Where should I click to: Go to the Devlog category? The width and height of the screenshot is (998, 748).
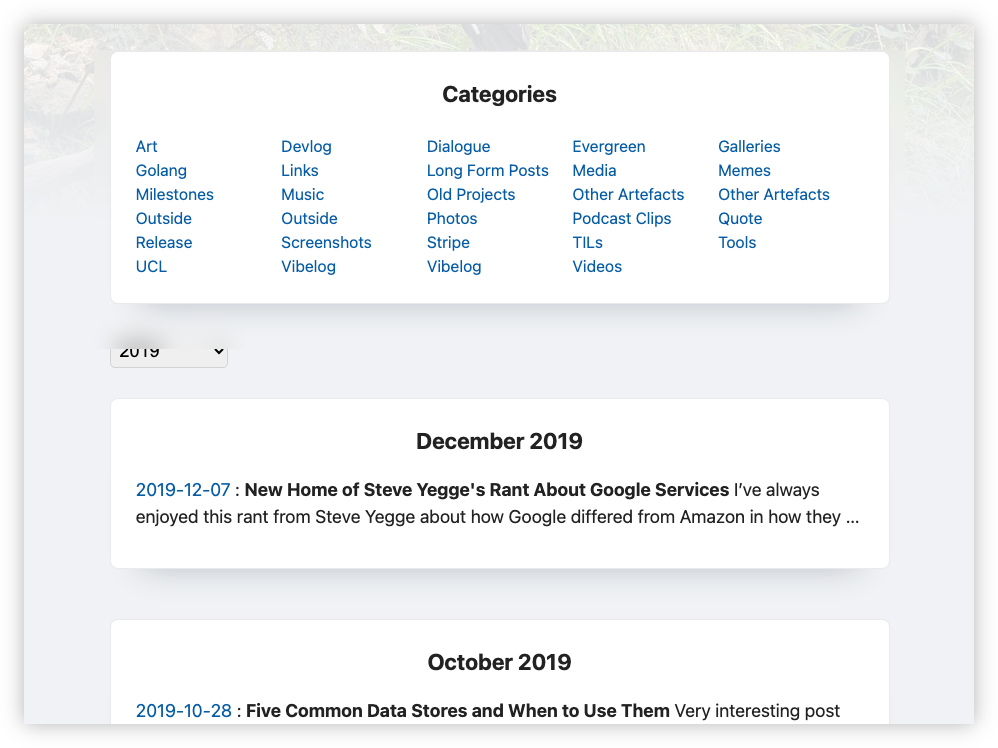pyautogui.click(x=306, y=146)
